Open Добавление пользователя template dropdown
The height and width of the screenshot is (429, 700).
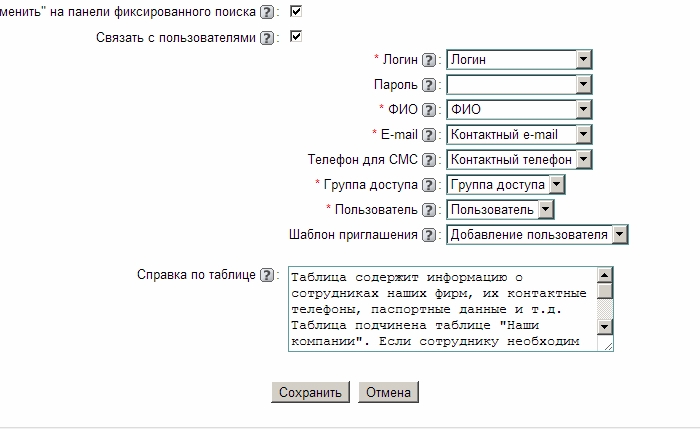click(619, 235)
